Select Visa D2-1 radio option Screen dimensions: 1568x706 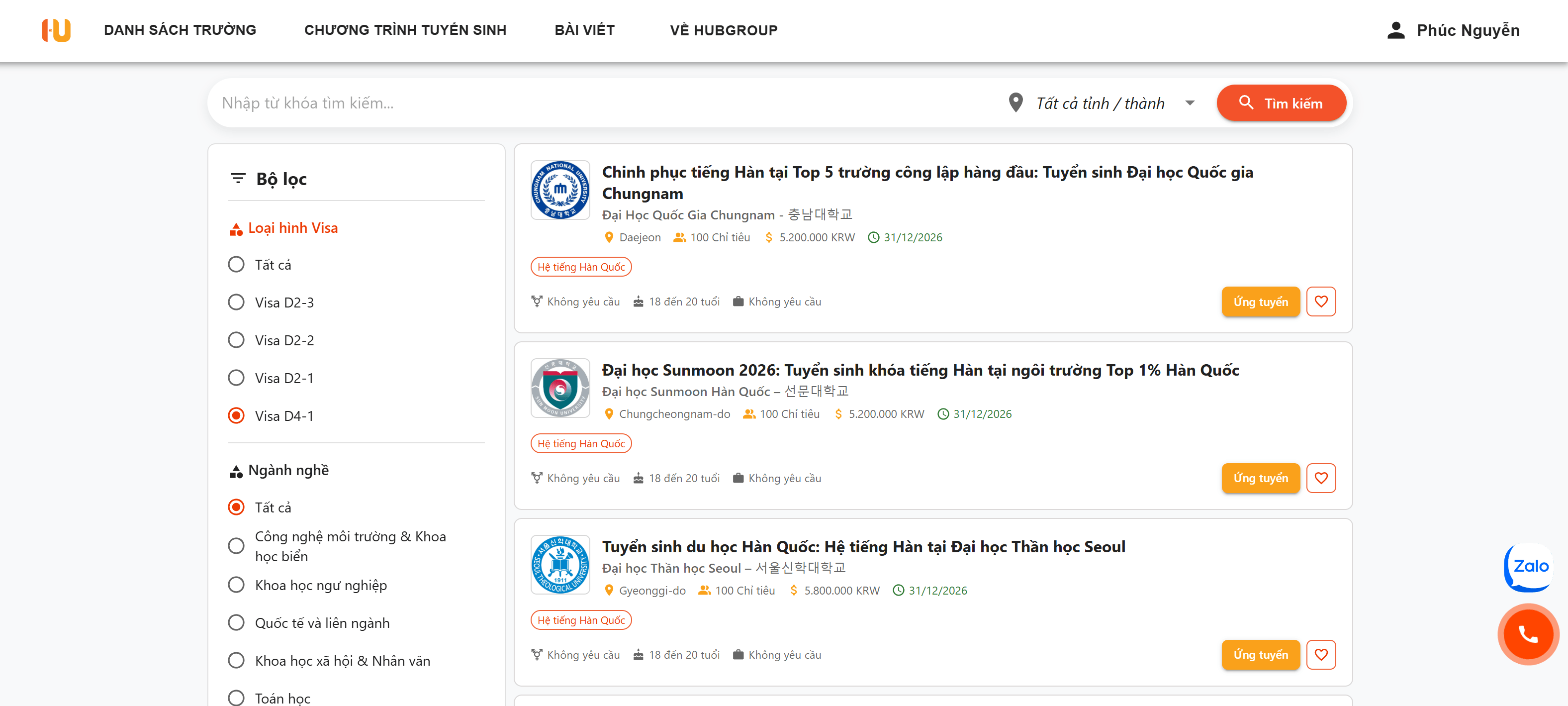[236, 378]
